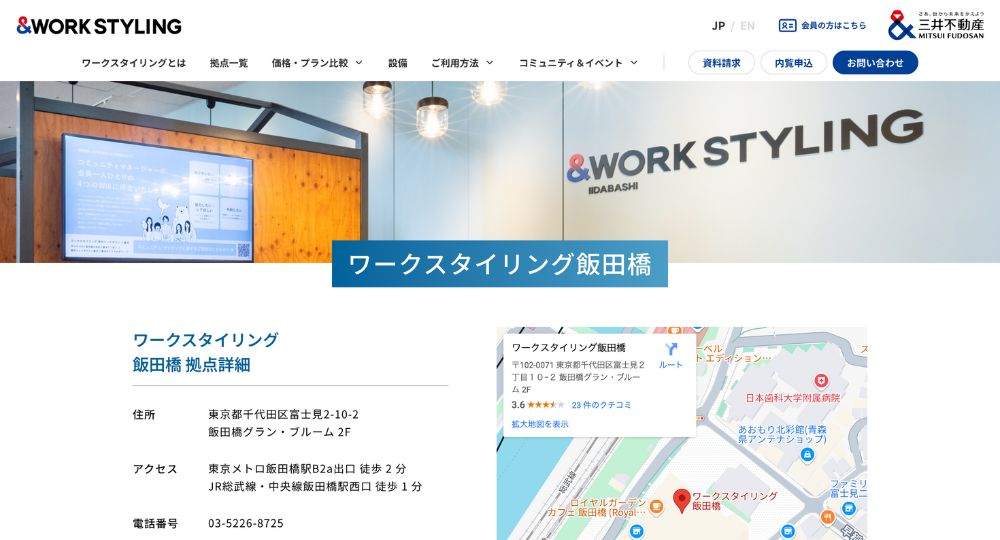Click 飯田橋グラン・ブルーム 2F text

tap(279, 432)
